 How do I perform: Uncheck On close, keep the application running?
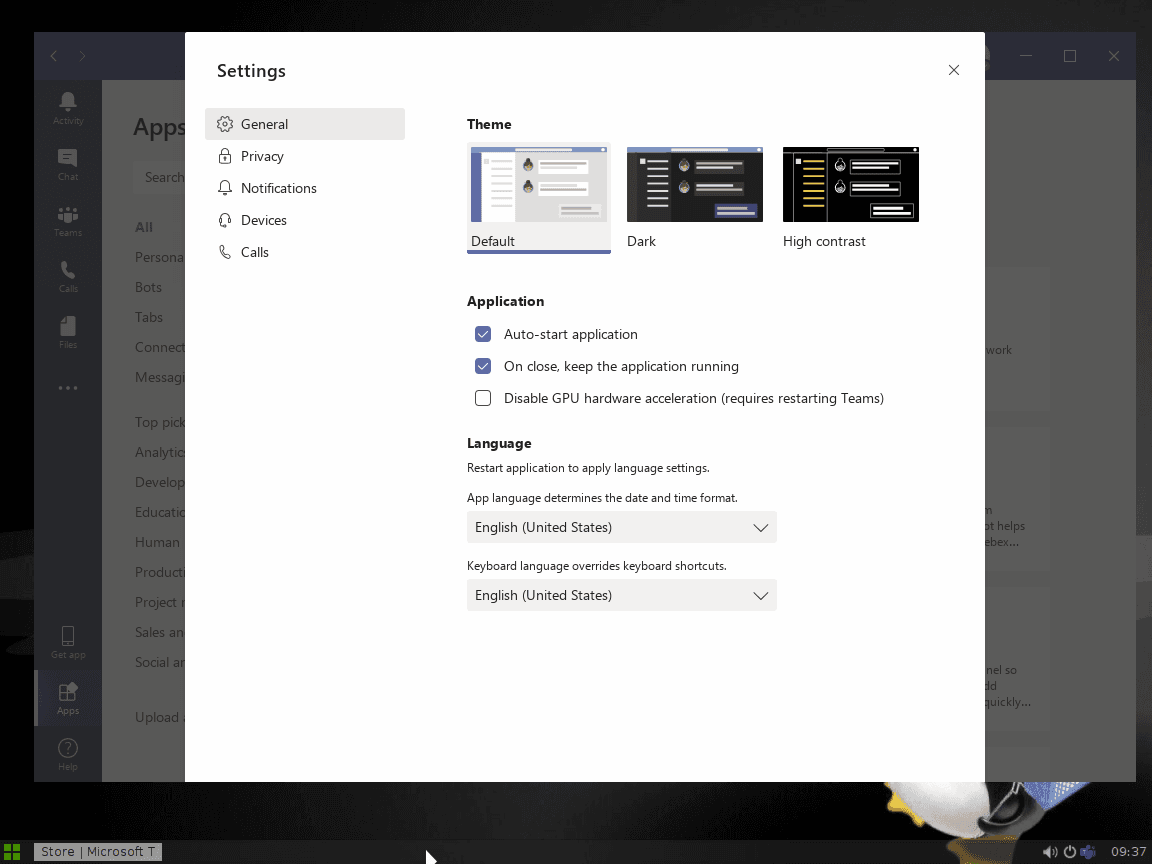(x=483, y=366)
